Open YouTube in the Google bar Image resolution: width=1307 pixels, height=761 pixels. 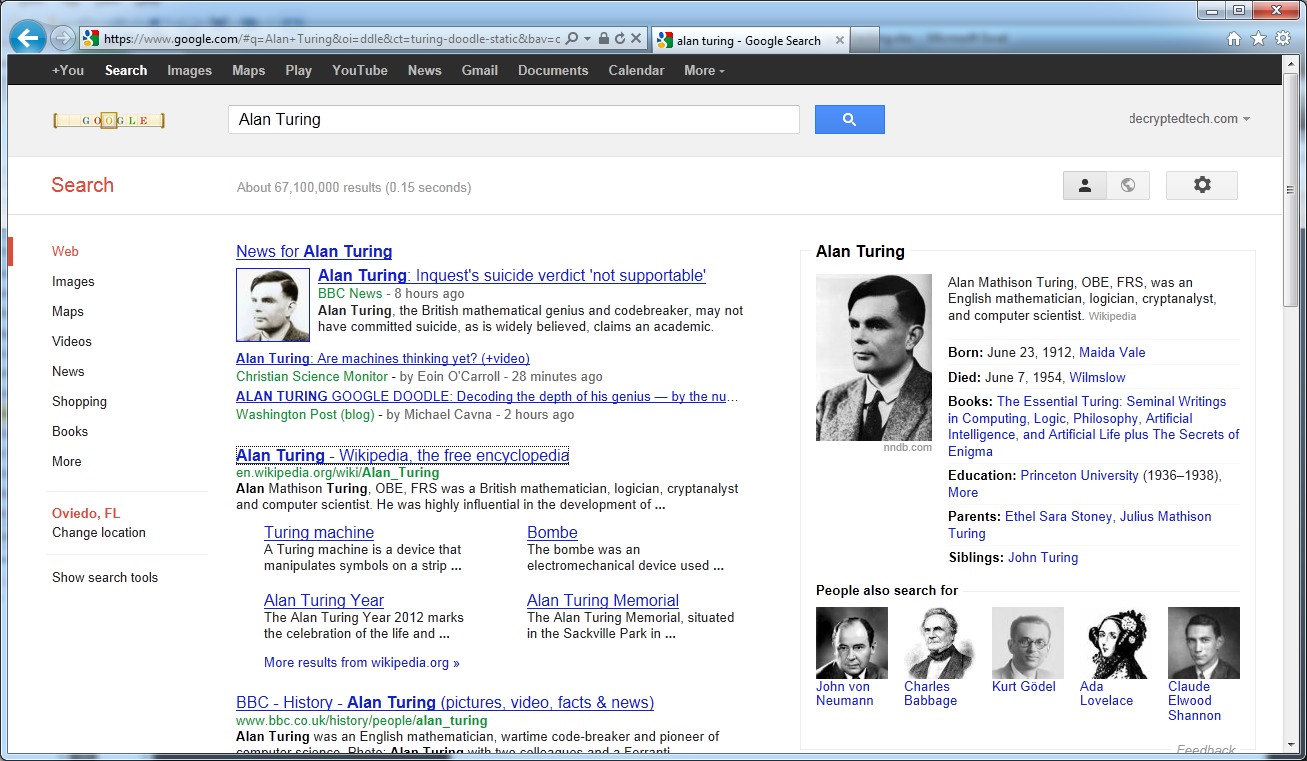coord(360,70)
